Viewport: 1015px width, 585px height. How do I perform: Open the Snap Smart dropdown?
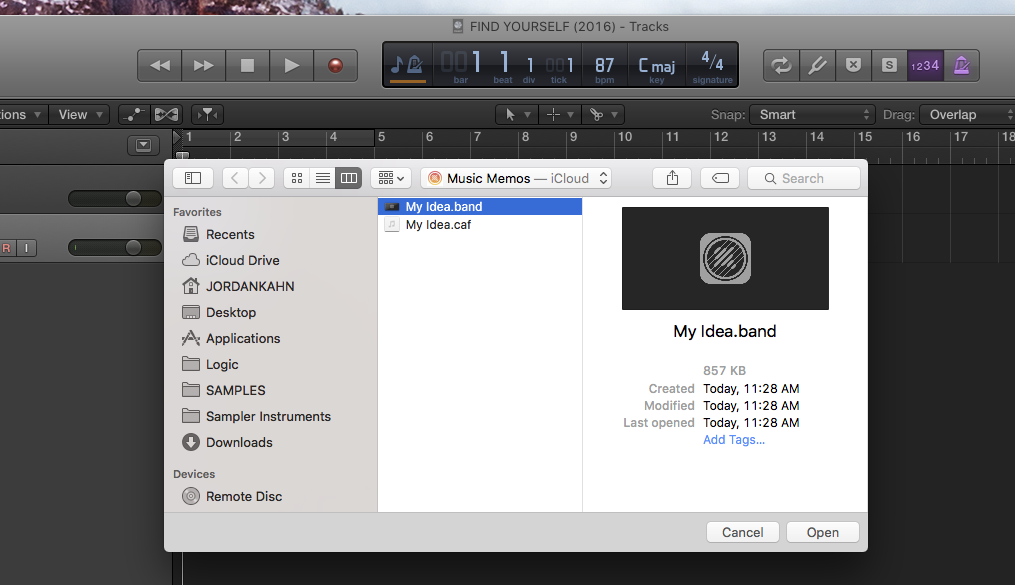tap(811, 115)
